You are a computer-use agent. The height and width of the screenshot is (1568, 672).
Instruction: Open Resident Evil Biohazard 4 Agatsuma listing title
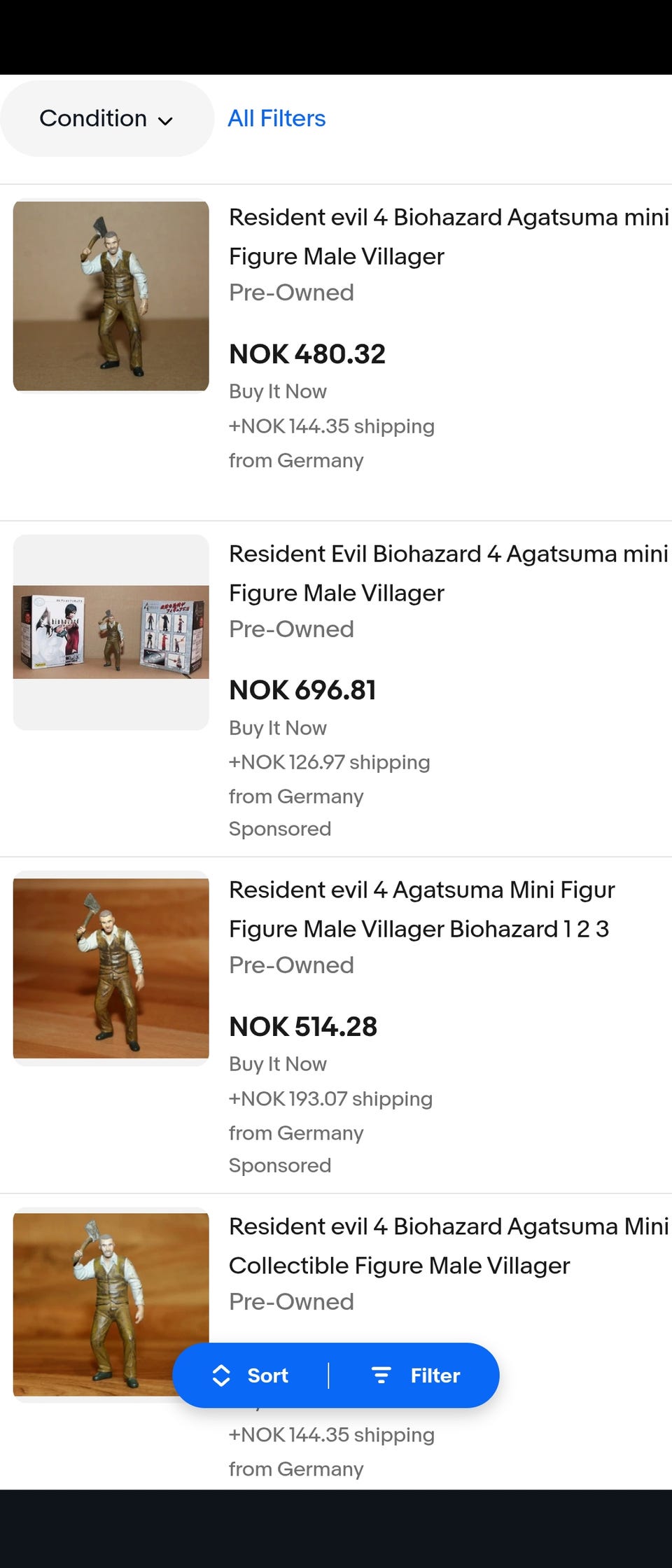tap(448, 573)
